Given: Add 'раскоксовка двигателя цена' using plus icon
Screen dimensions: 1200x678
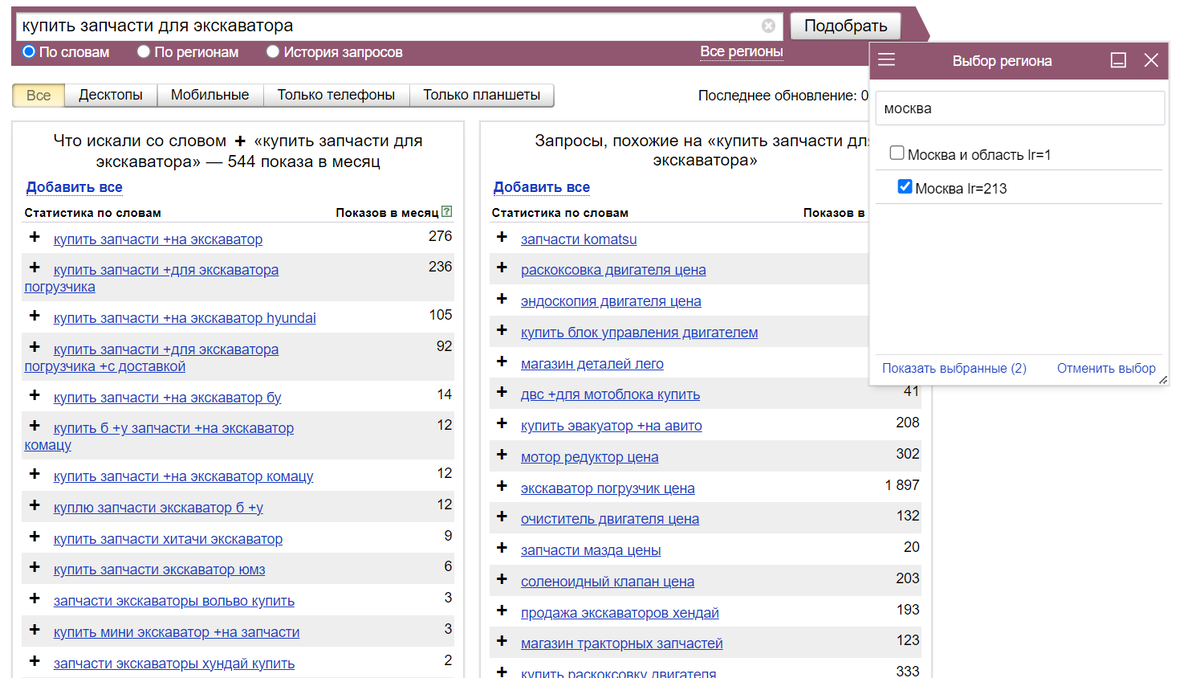Looking at the screenshot, I should [502, 268].
